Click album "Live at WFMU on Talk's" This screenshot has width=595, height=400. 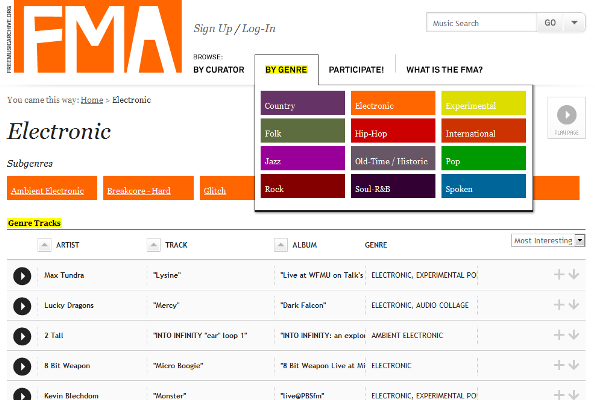point(322,275)
